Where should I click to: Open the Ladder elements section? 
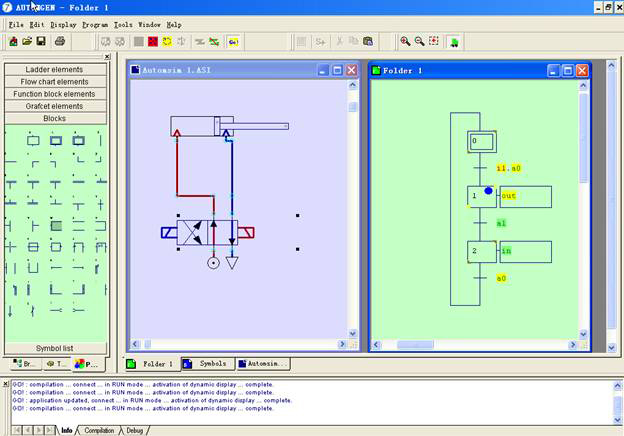[55, 70]
